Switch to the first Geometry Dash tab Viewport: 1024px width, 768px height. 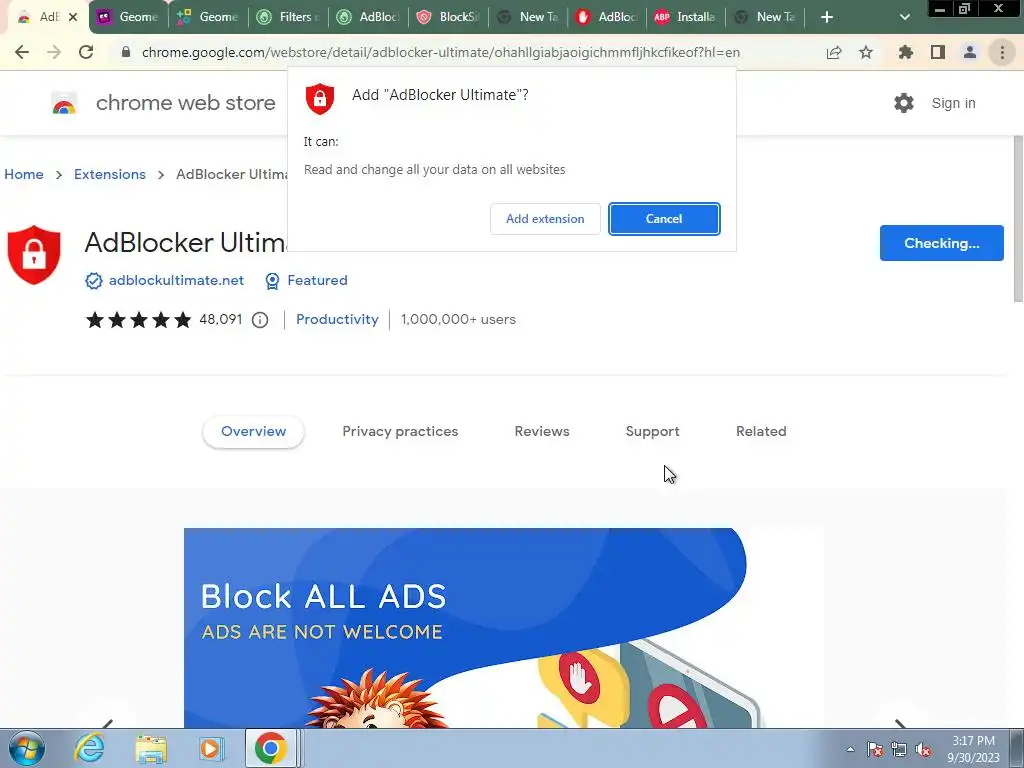click(129, 17)
